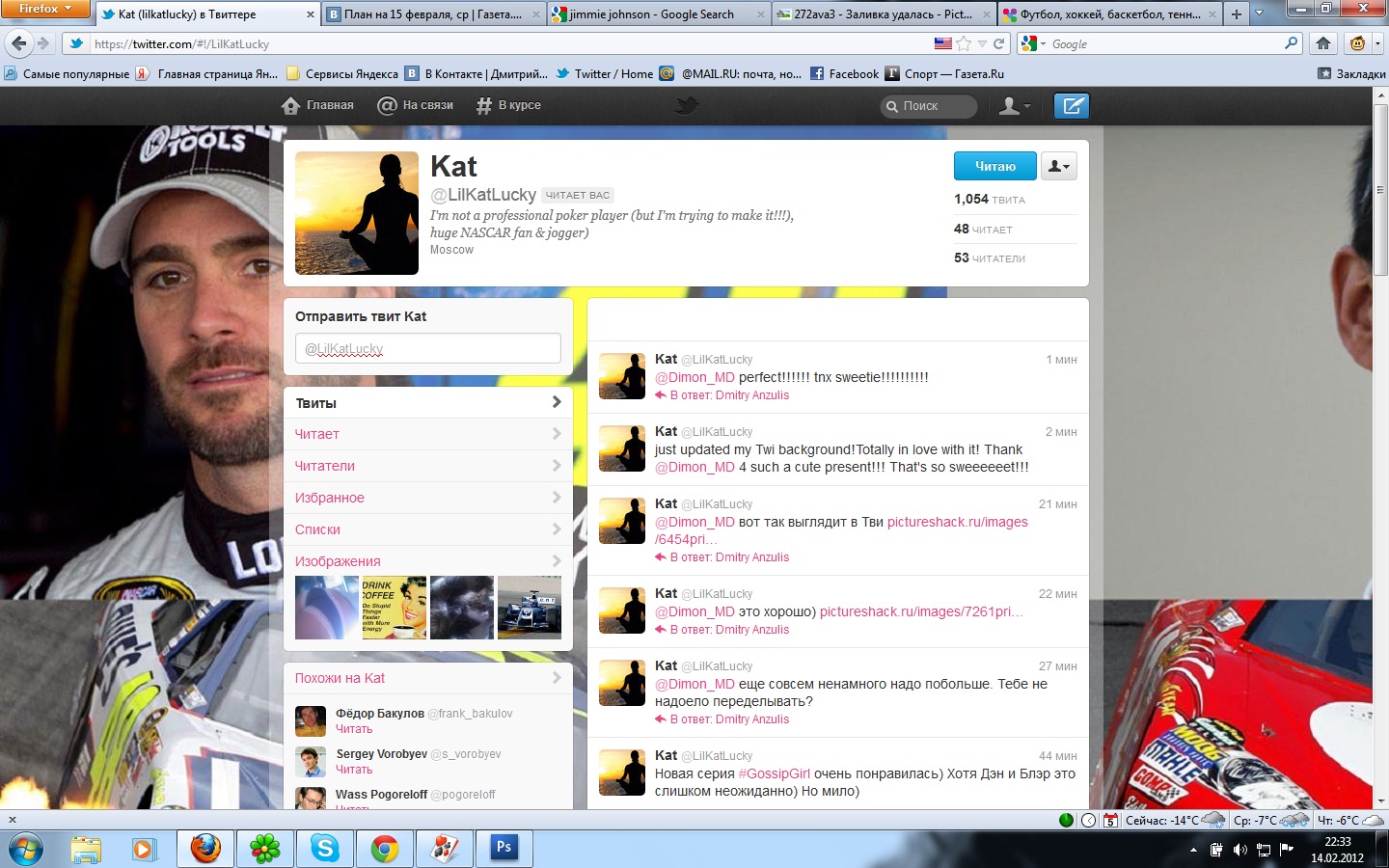Open Photoshop from the taskbar

[504, 850]
